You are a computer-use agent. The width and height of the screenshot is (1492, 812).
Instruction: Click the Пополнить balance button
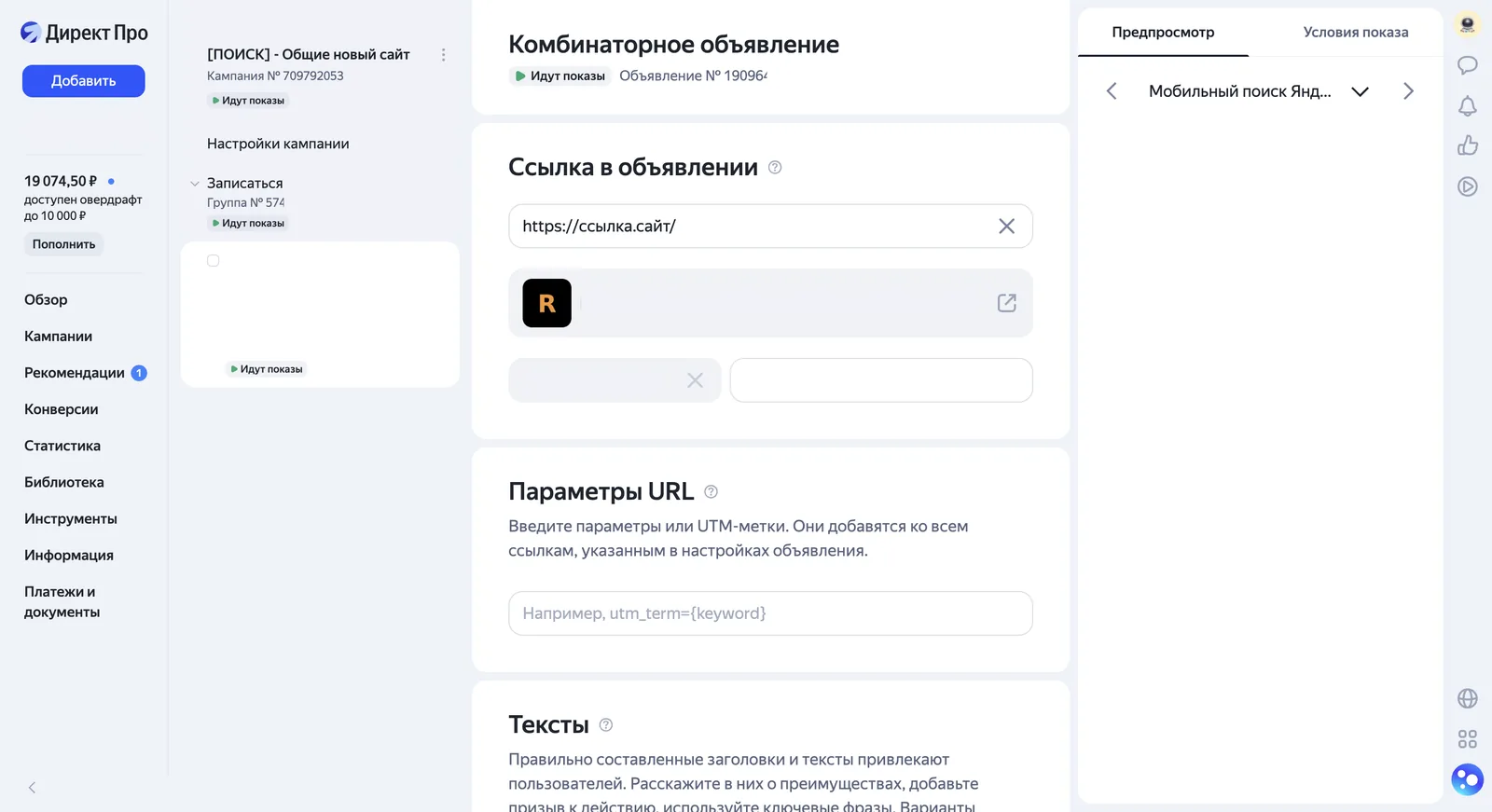coord(63,244)
